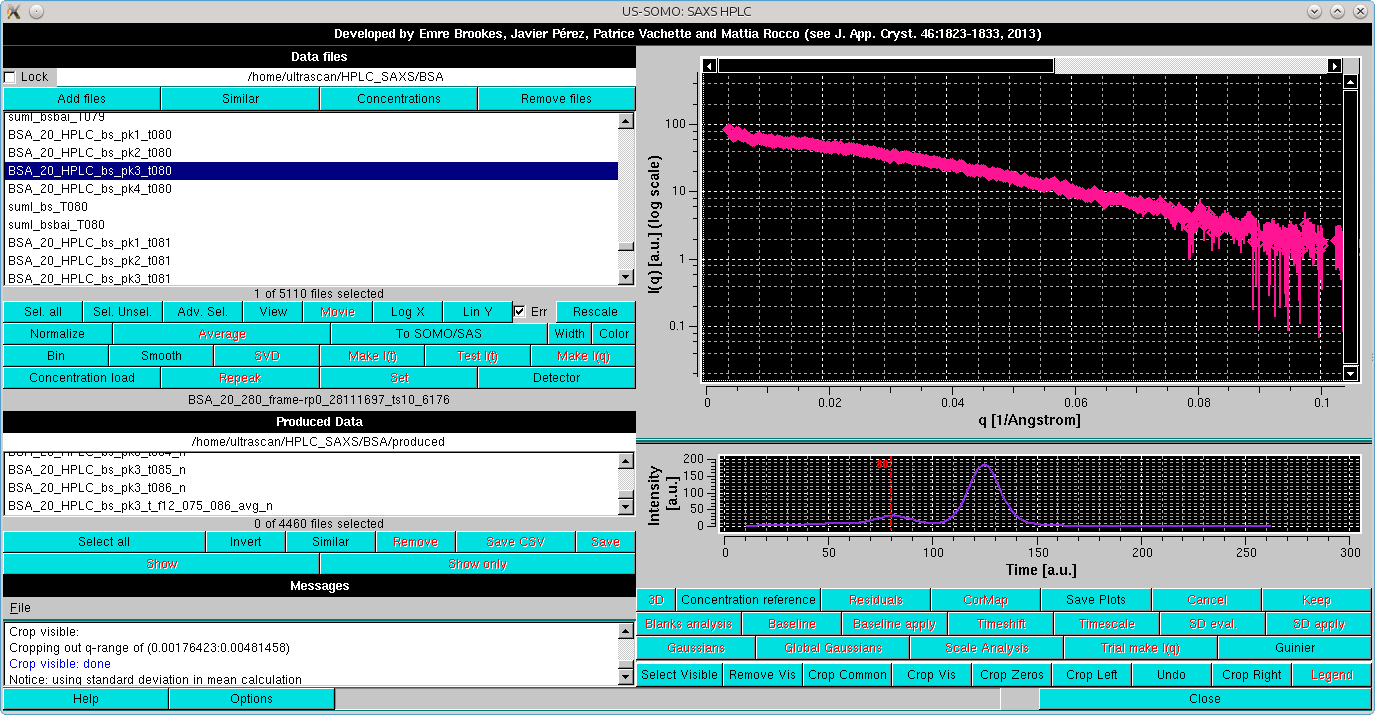Select produced file BSA_20_HPLC_bs_pk3_t_f12_075_086_avg_n

point(311,506)
